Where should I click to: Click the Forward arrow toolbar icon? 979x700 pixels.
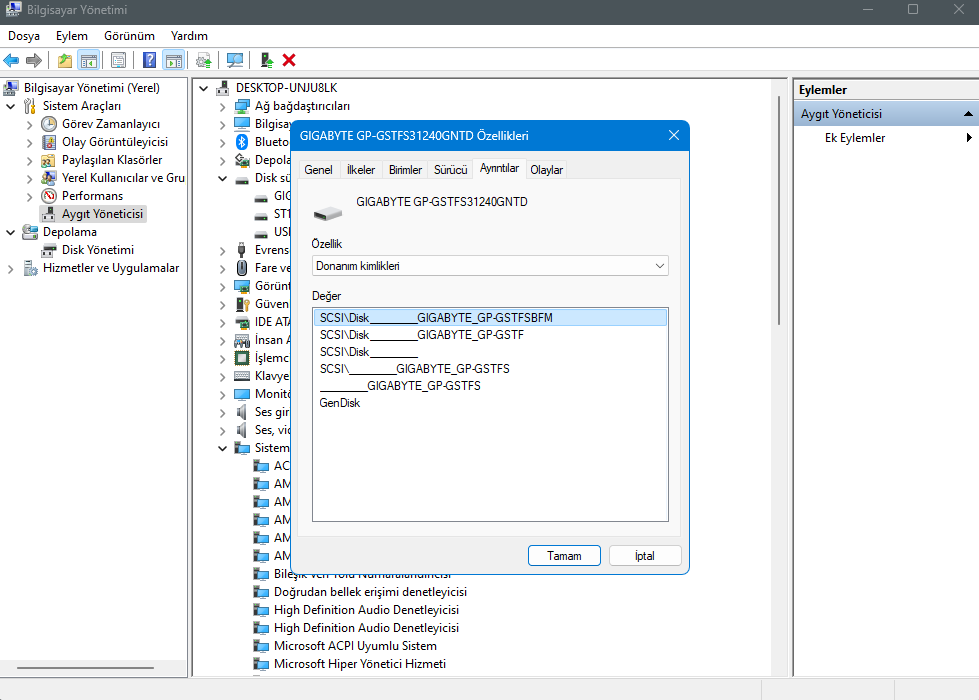[34, 61]
